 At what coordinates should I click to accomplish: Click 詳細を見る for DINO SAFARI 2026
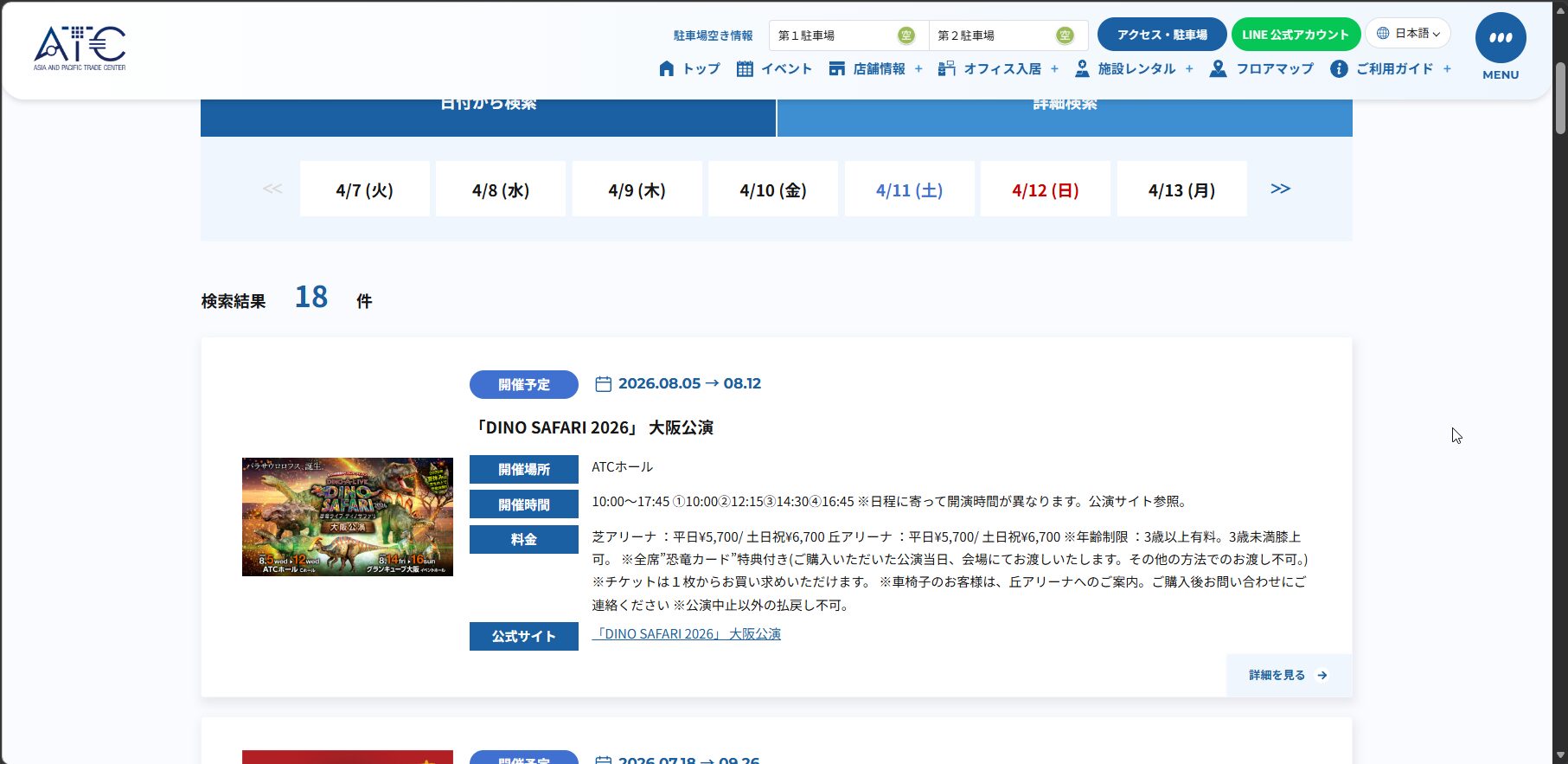1289,675
